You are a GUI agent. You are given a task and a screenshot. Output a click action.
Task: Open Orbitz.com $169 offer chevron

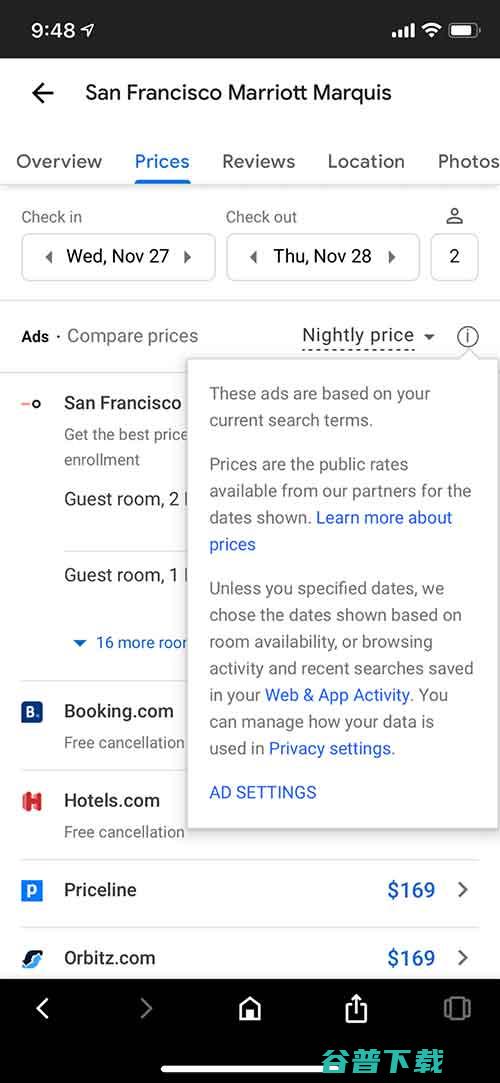tap(463, 958)
